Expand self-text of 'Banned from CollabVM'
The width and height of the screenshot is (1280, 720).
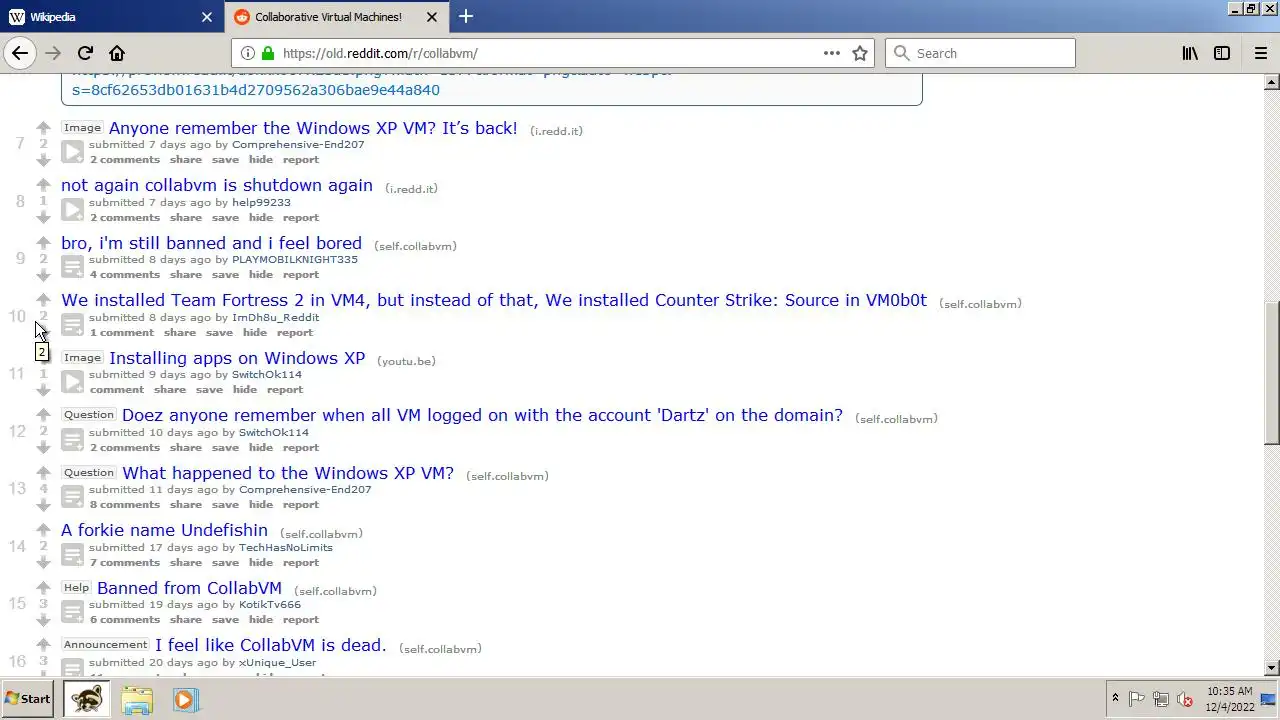[72, 612]
